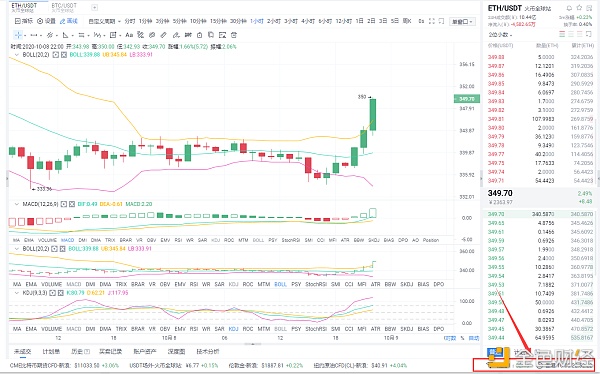Click the chart fullscreen icon
This screenshot has width=600, height=374.
(432, 21)
